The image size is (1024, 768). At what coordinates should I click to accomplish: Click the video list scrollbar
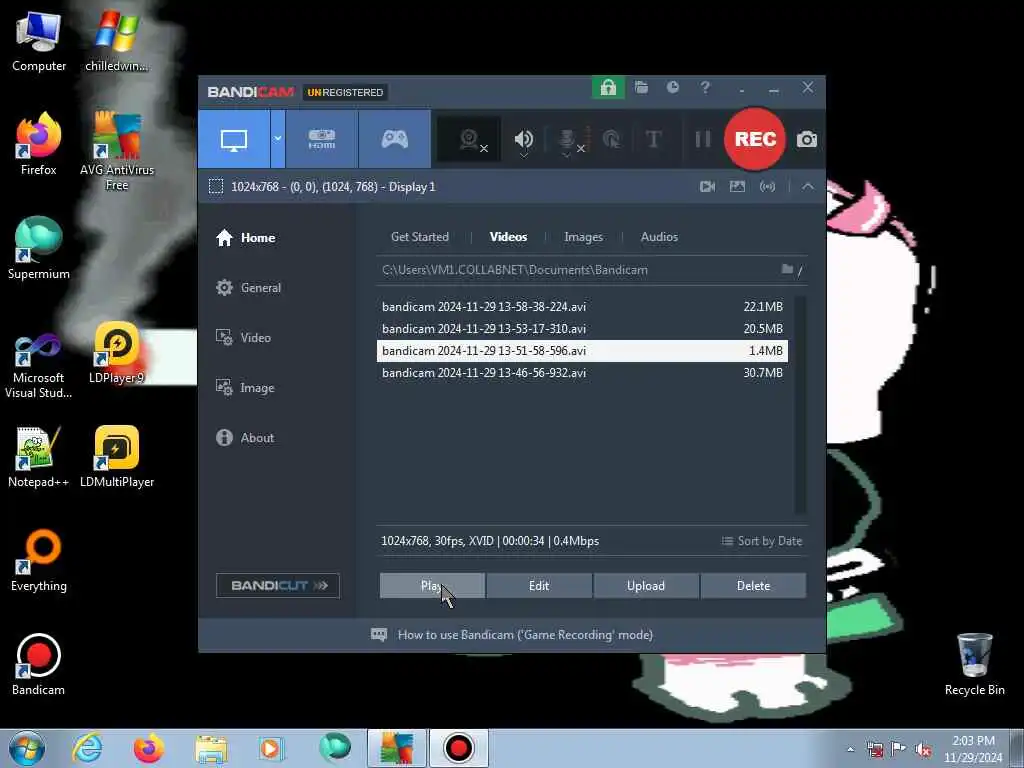[x=800, y=405]
